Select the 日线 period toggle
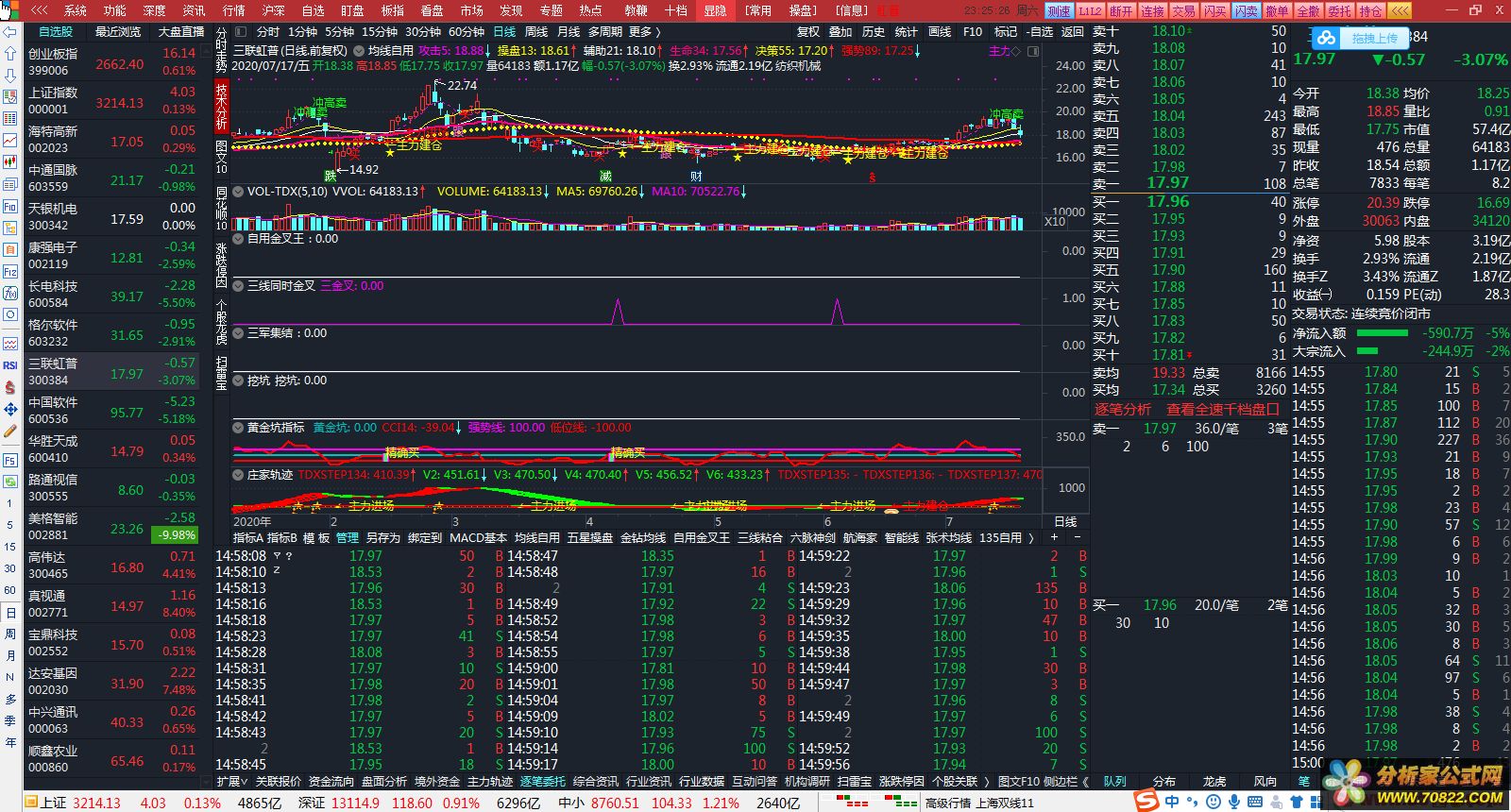The height and width of the screenshot is (812, 1511). 504,31
